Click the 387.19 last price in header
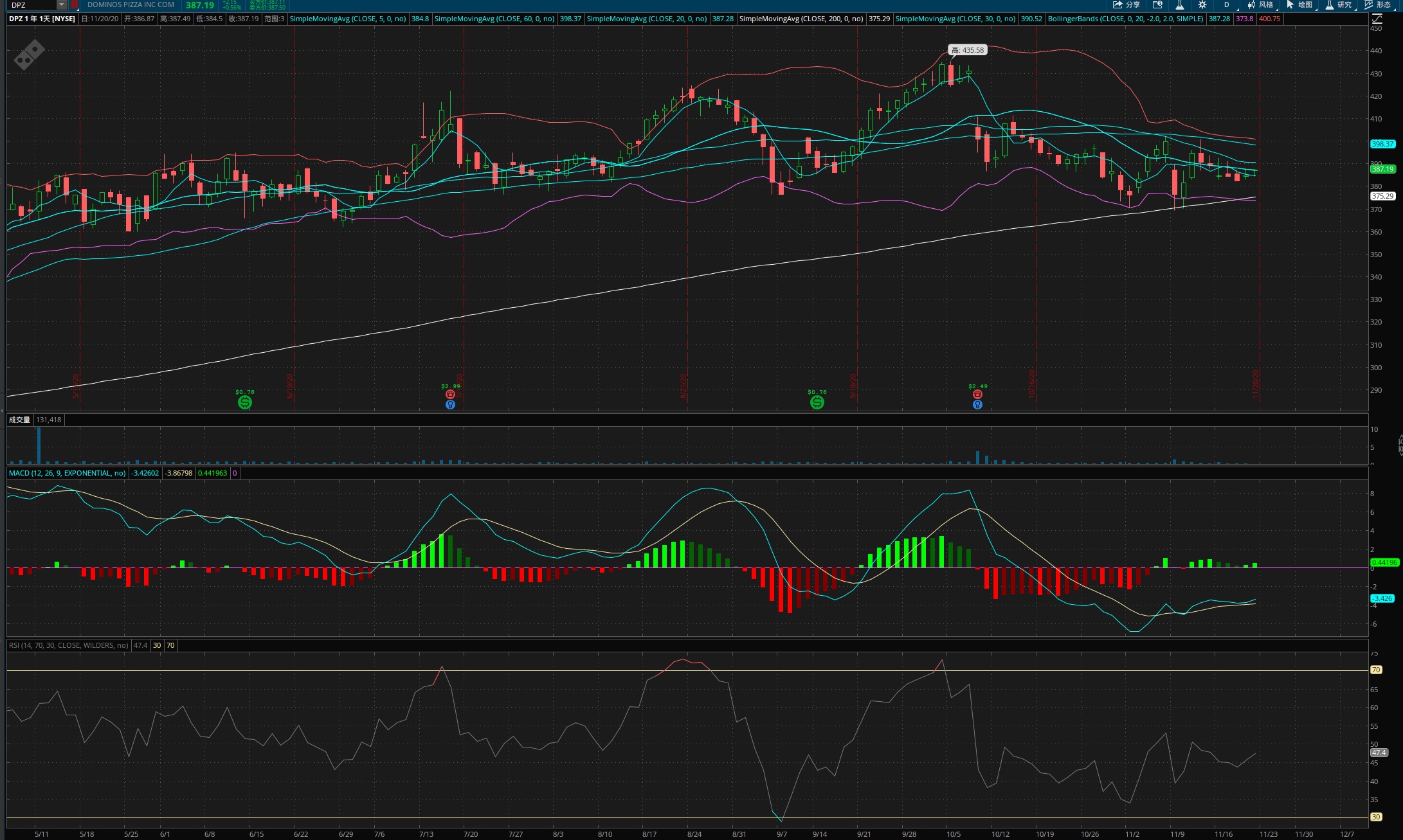This screenshot has height=840, width=1403. tap(200, 5)
